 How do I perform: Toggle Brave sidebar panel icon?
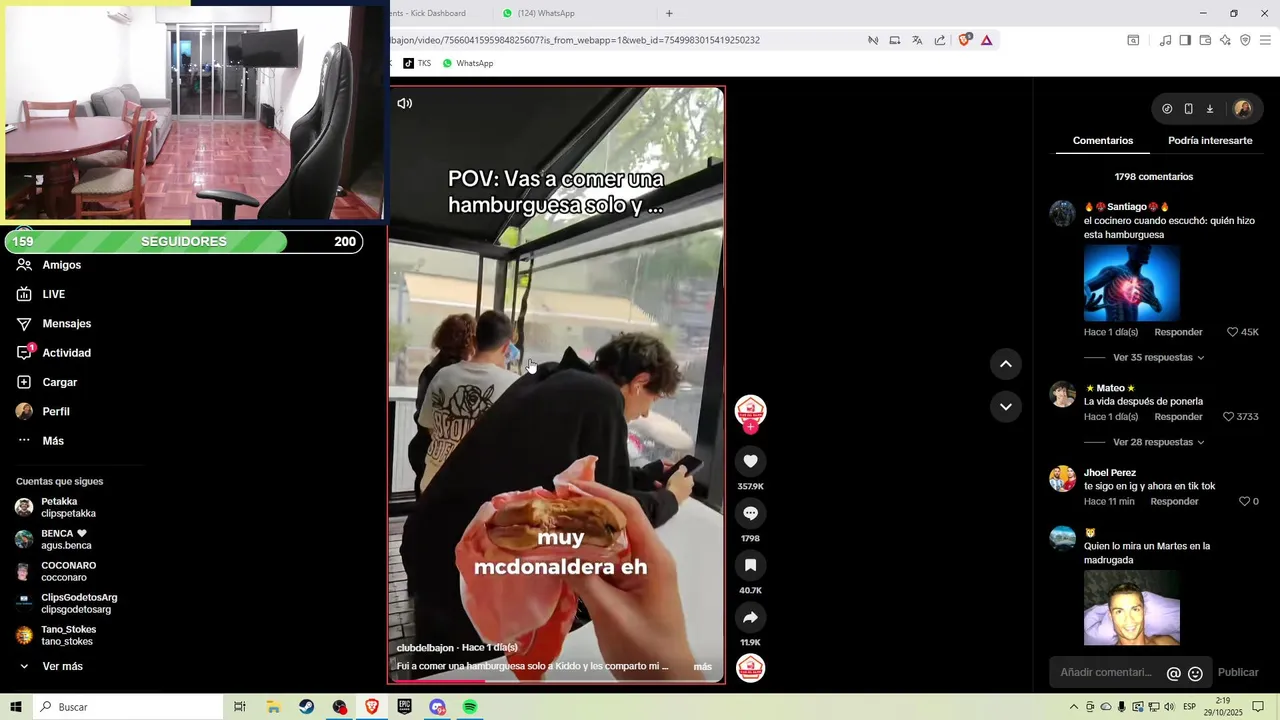[x=1185, y=40]
